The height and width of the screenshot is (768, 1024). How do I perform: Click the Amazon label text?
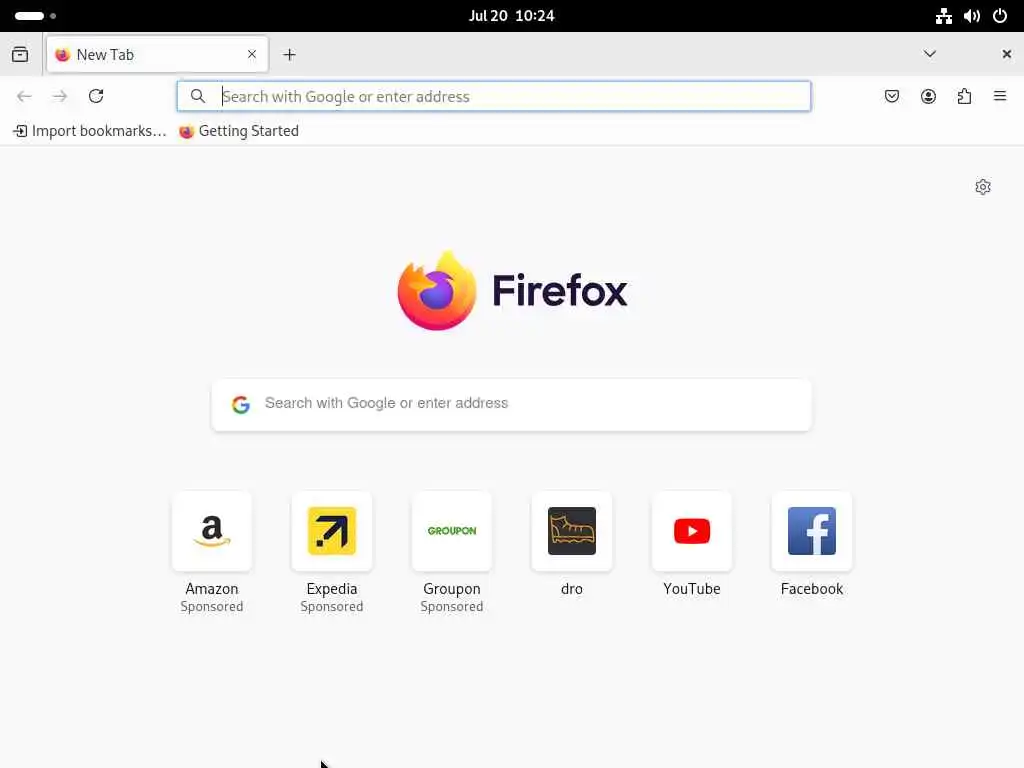pos(212,589)
